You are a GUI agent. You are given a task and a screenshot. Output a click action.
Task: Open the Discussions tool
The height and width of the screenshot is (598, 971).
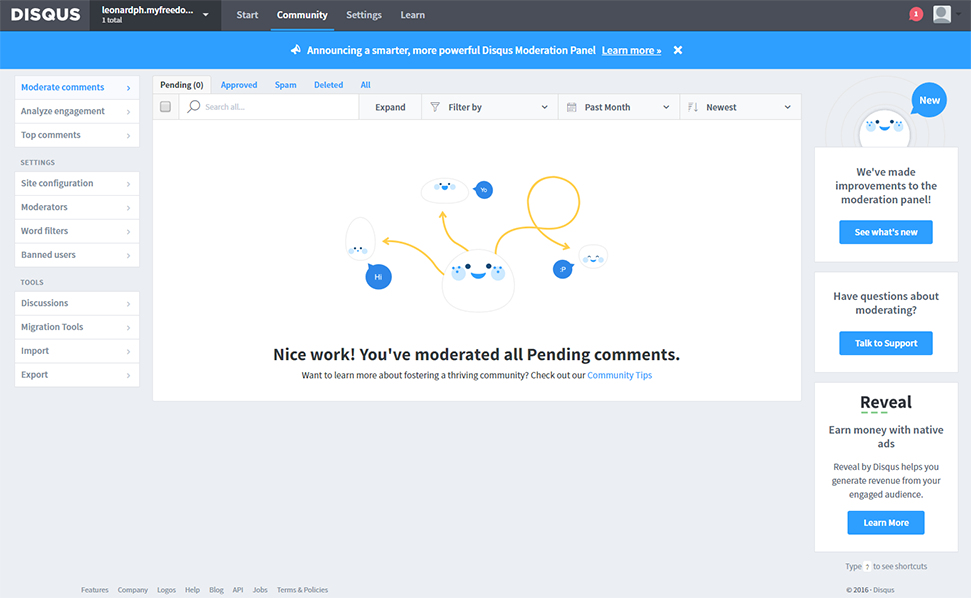[77, 303]
